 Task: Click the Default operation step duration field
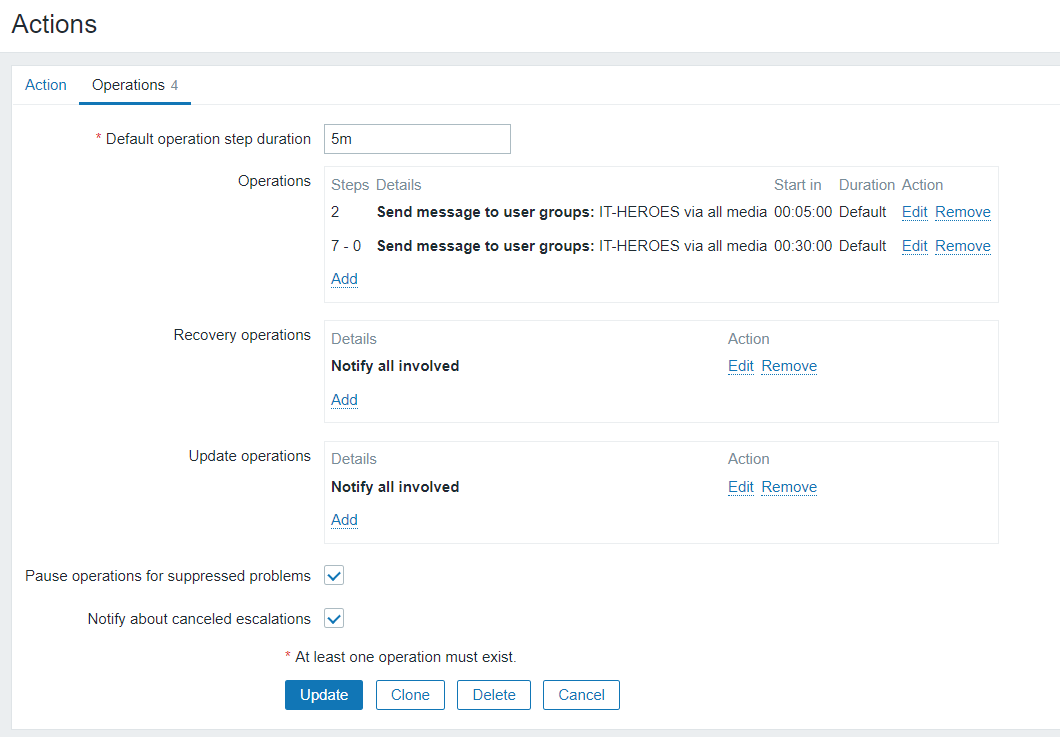pos(417,139)
